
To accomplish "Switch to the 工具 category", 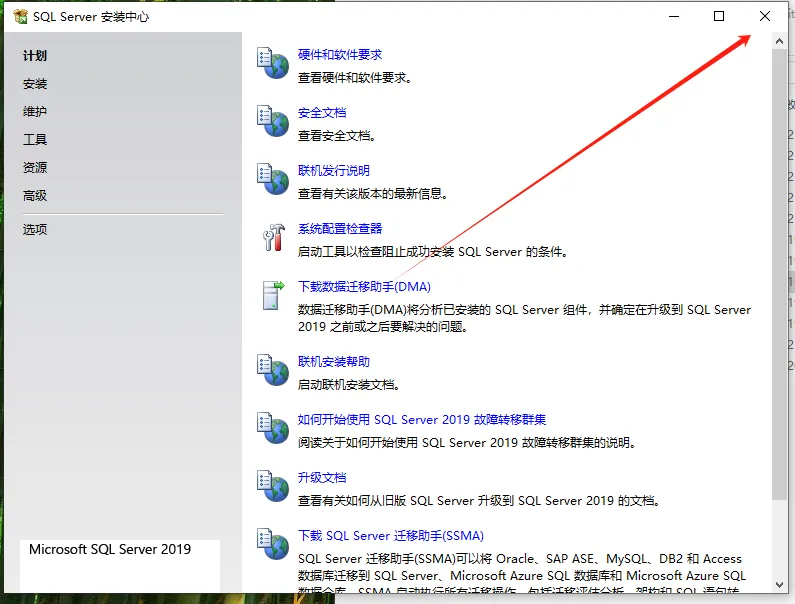I will [x=35, y=139].
